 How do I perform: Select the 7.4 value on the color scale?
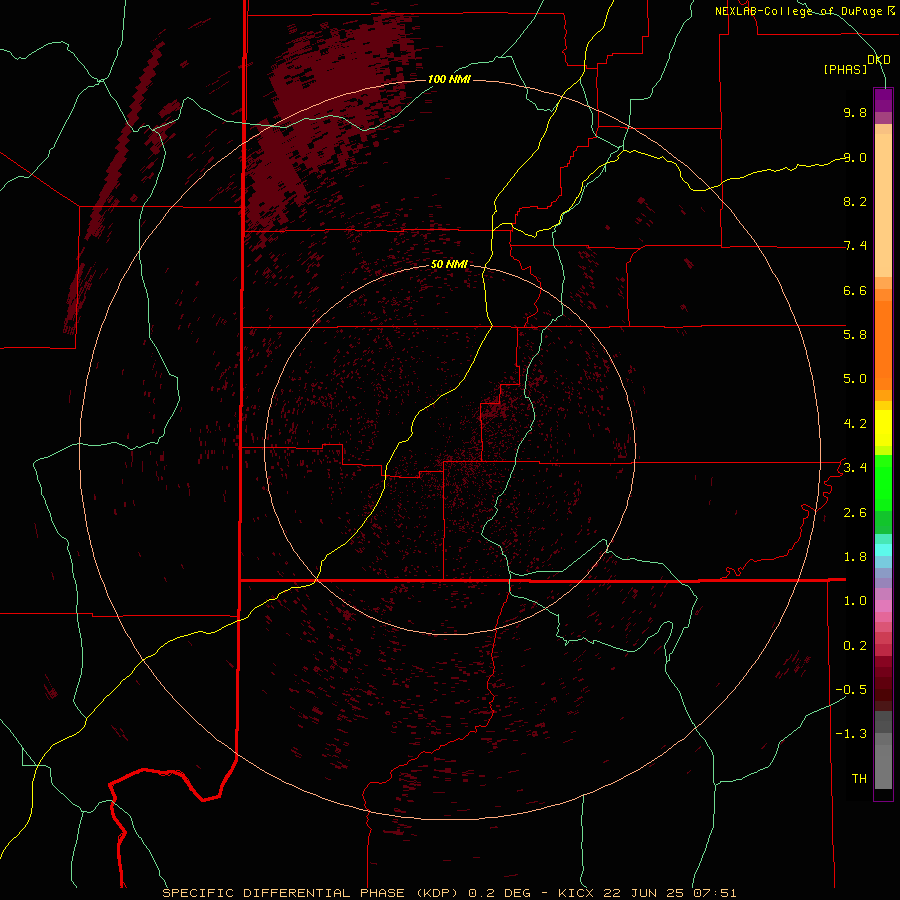(855, 246)
